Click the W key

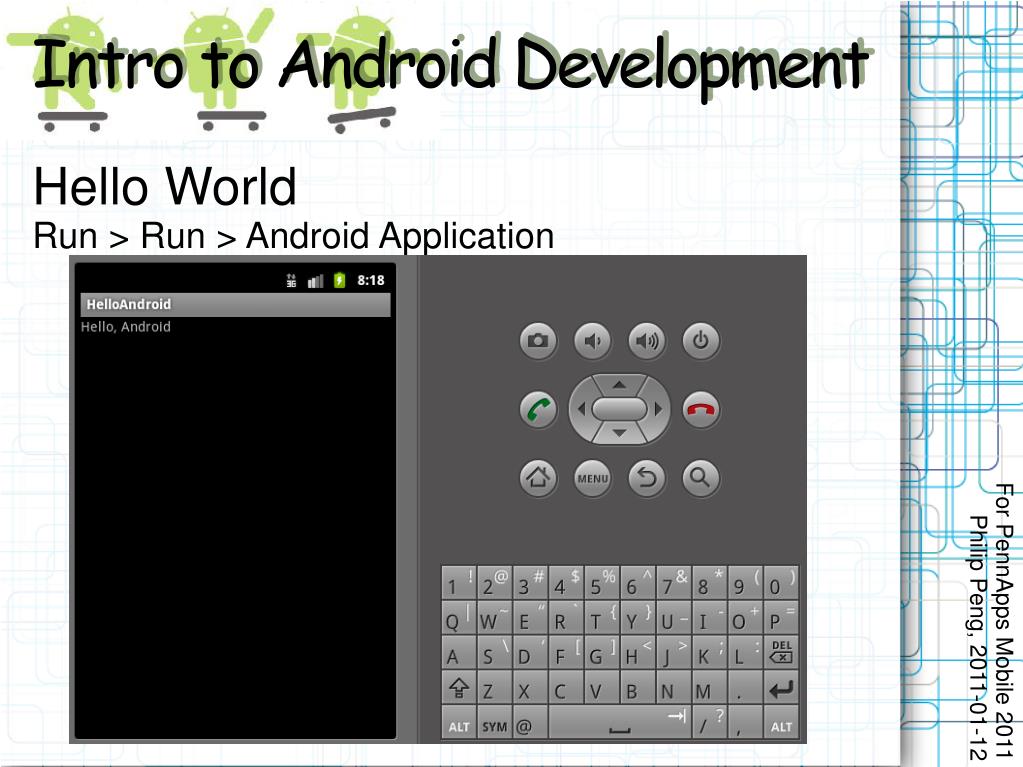point(494,618)
